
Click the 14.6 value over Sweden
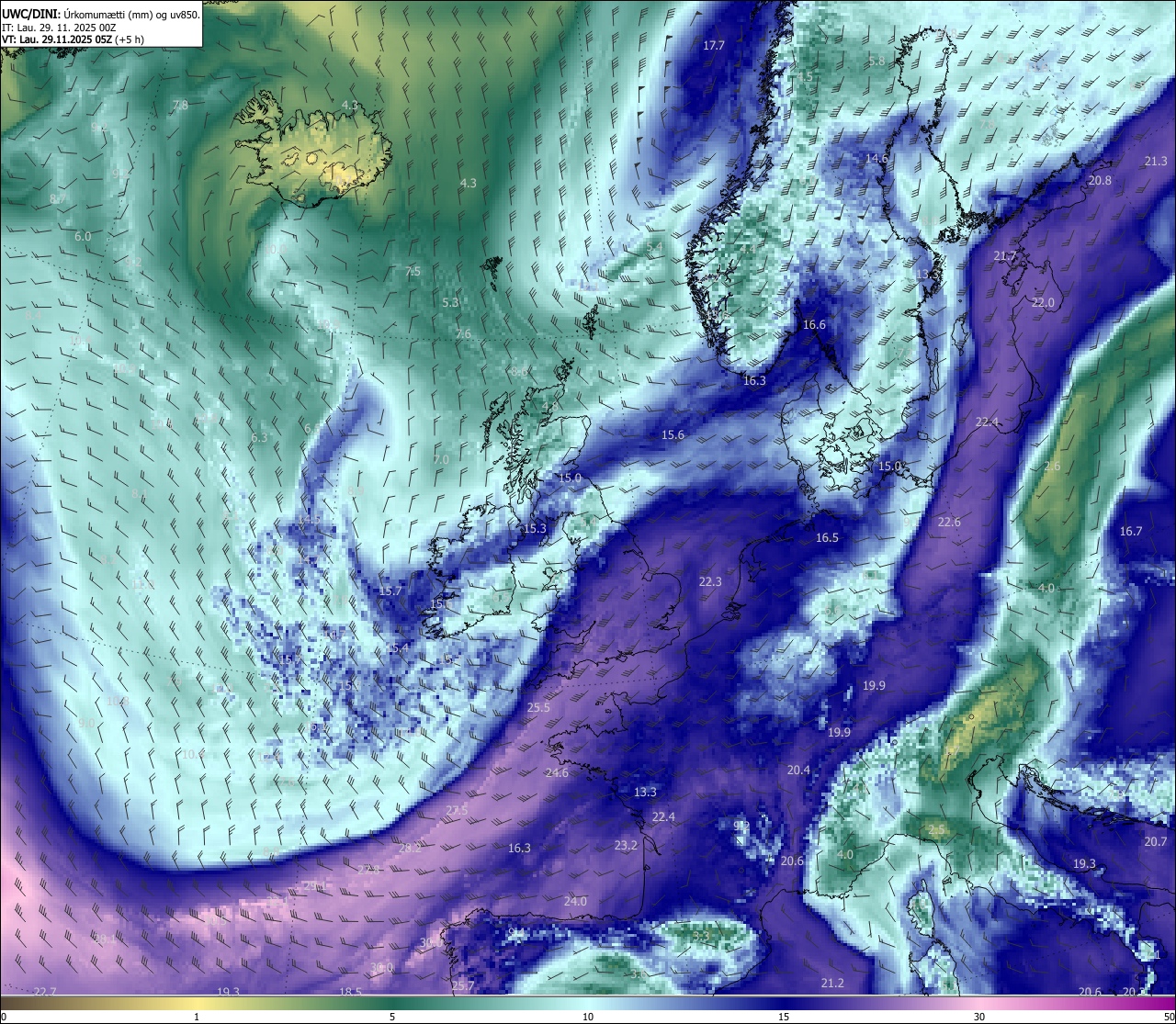[876, 159]
